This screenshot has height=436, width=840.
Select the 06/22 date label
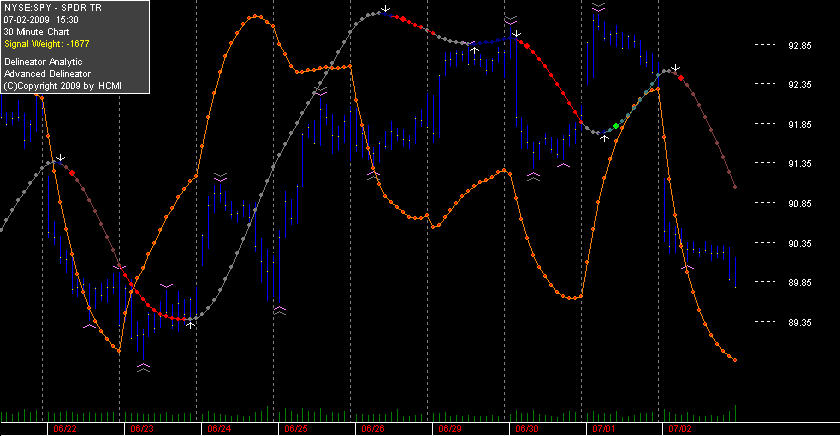tap(64, 429)
